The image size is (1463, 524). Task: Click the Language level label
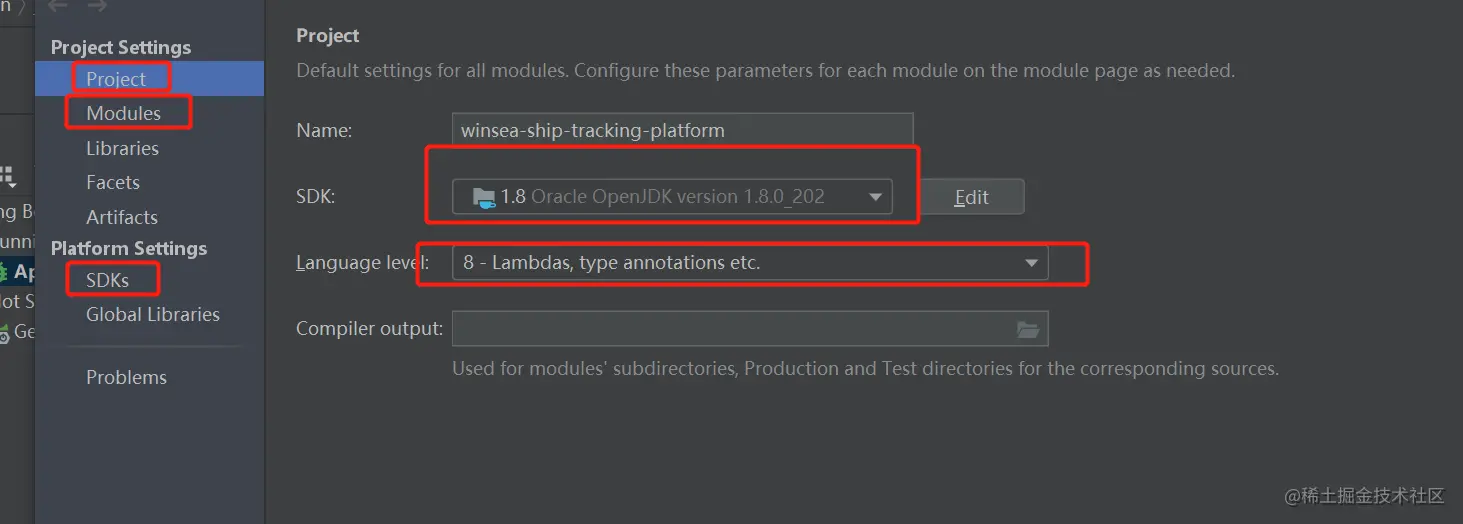(362, 263)
